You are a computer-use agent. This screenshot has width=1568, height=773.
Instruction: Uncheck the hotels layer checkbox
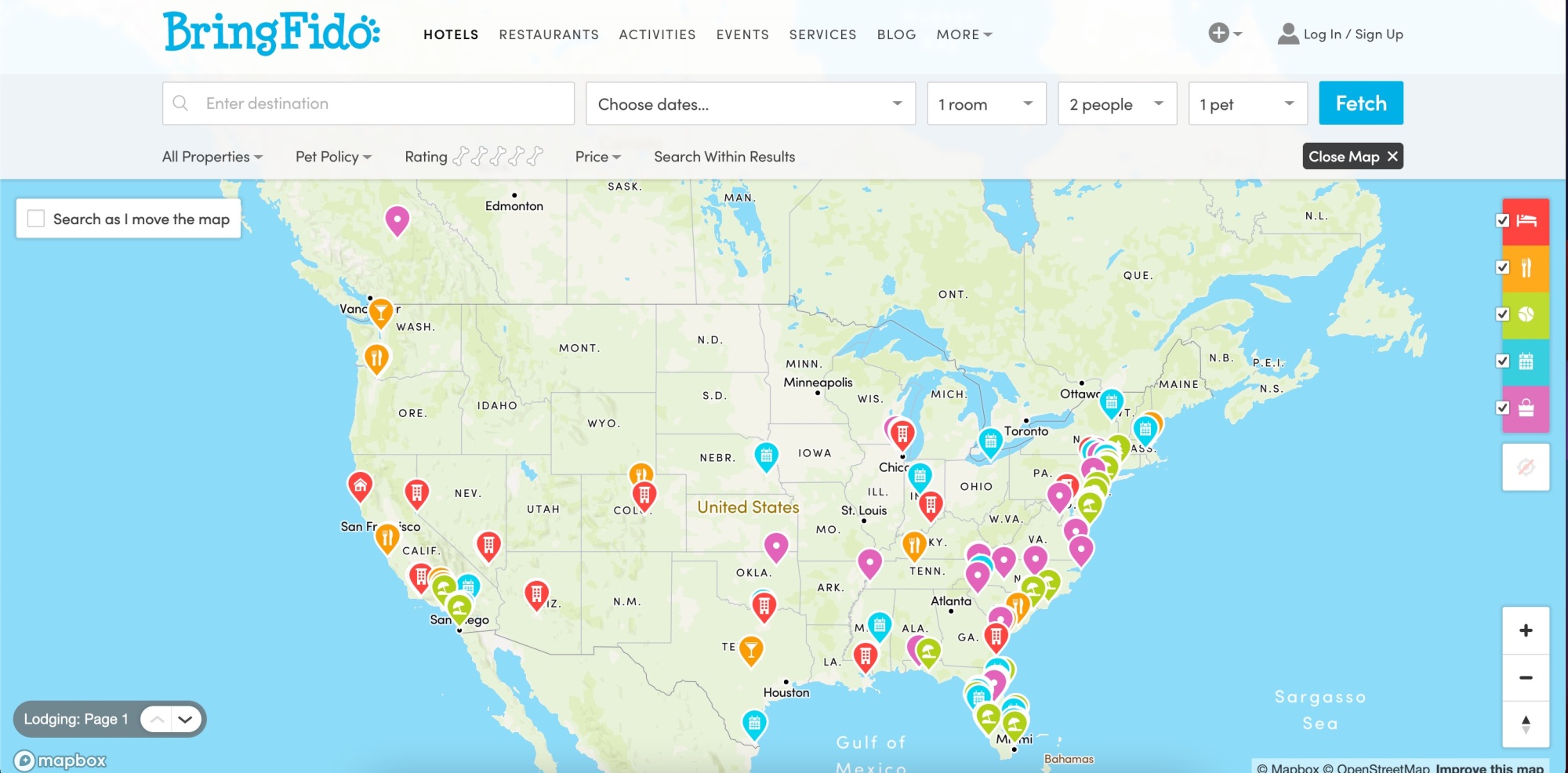1502,220
